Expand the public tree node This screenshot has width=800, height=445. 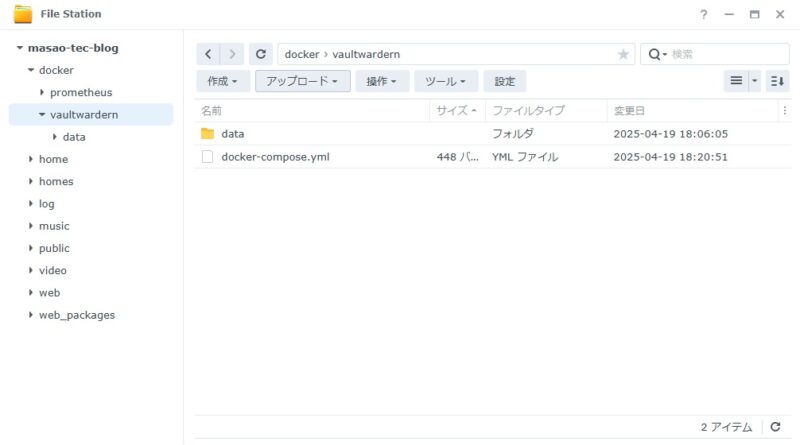[x=31, y=248]
